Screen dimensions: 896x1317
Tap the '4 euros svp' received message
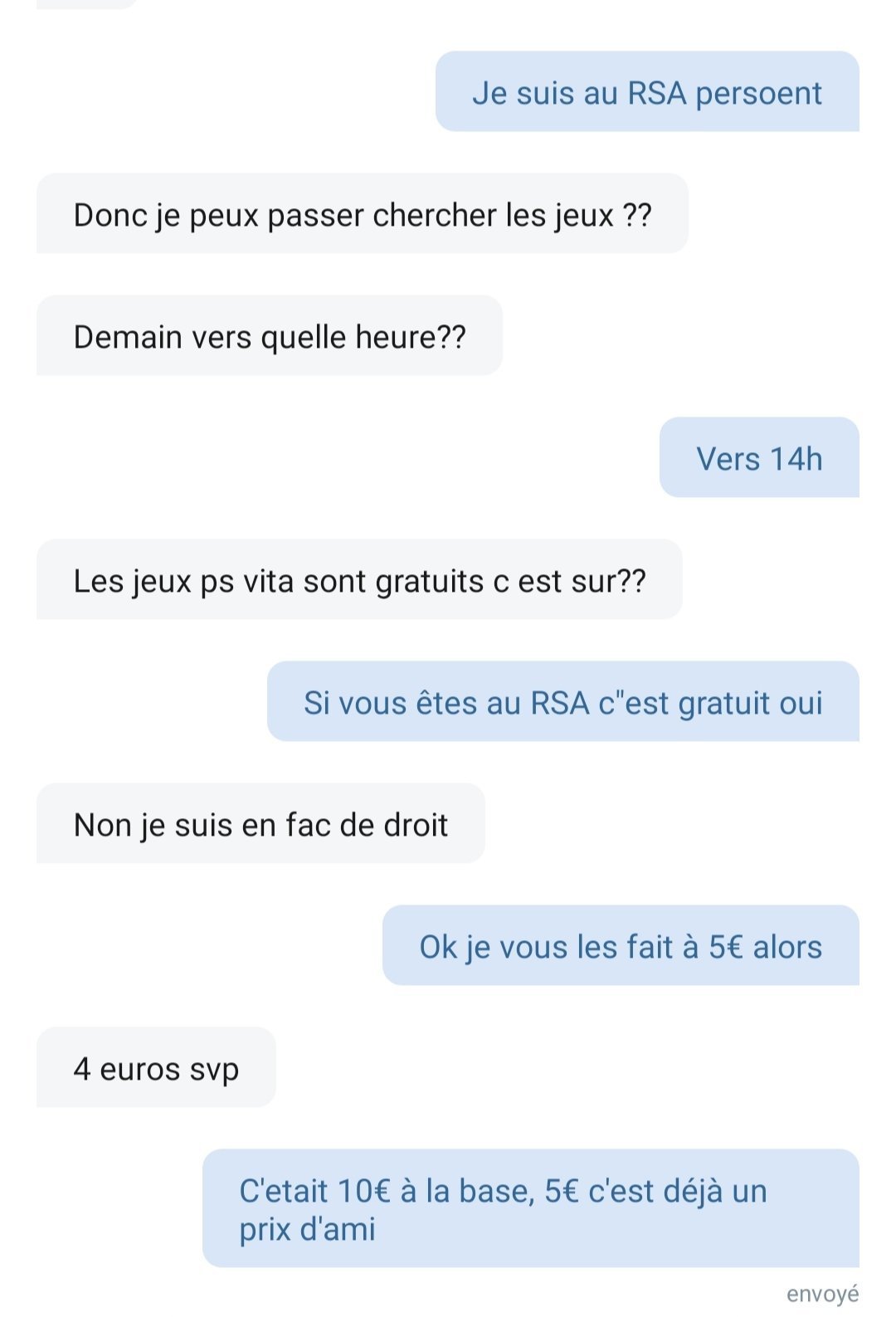pos(156,1068)
